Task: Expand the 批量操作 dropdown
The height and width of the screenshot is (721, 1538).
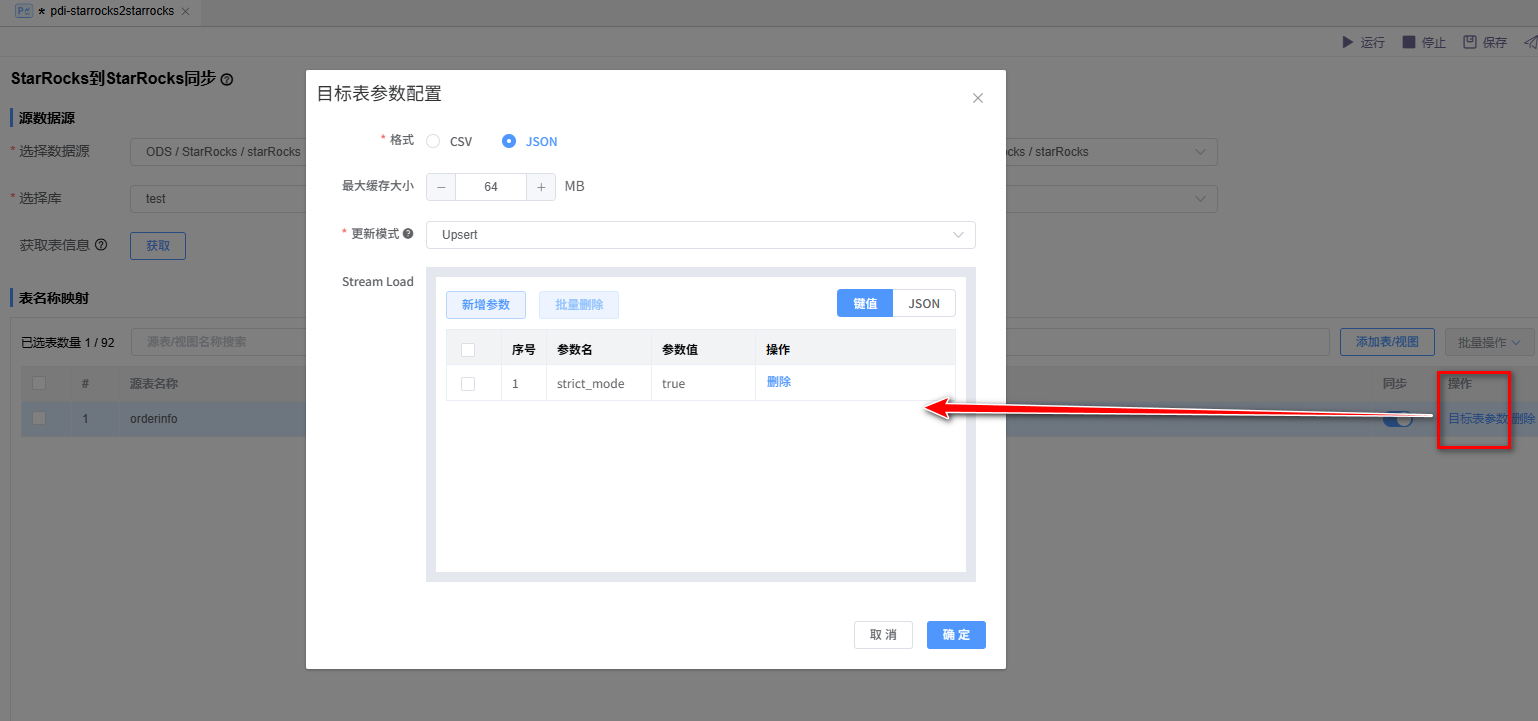Action: point(1489,342)
